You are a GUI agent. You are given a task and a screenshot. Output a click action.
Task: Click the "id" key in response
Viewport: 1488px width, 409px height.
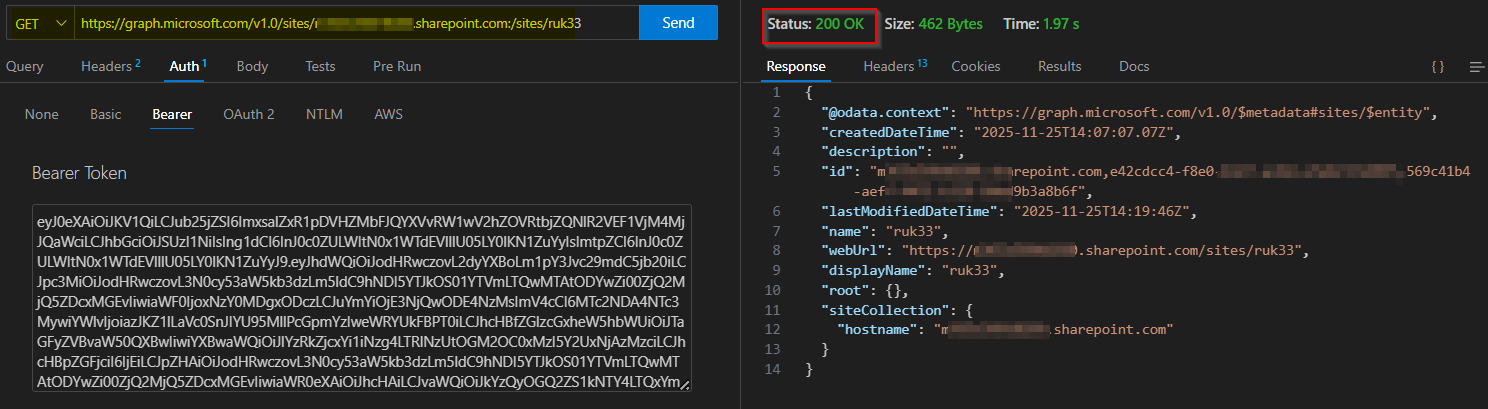[837, 172]
